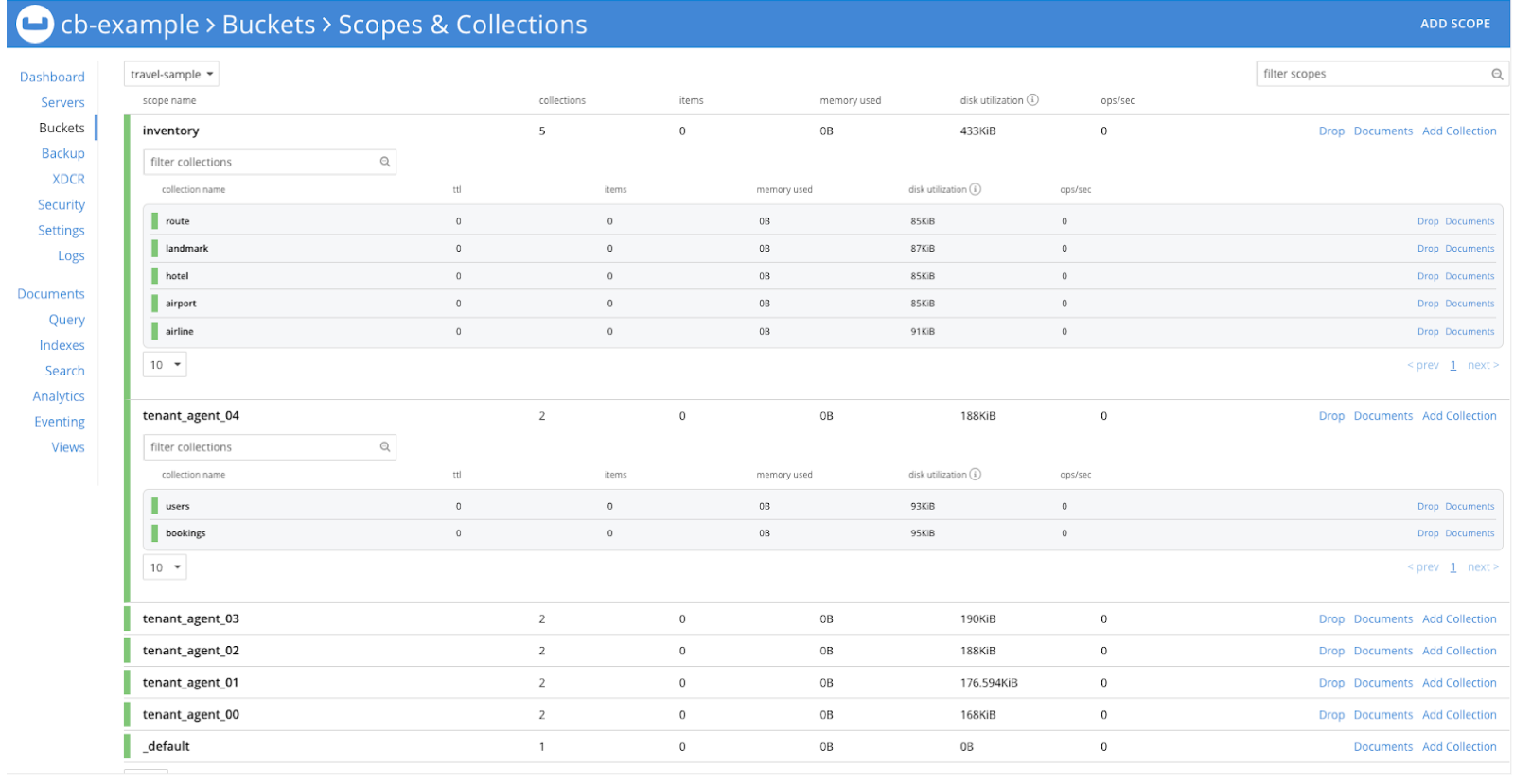Expand the _default scope row

[167, 747]
